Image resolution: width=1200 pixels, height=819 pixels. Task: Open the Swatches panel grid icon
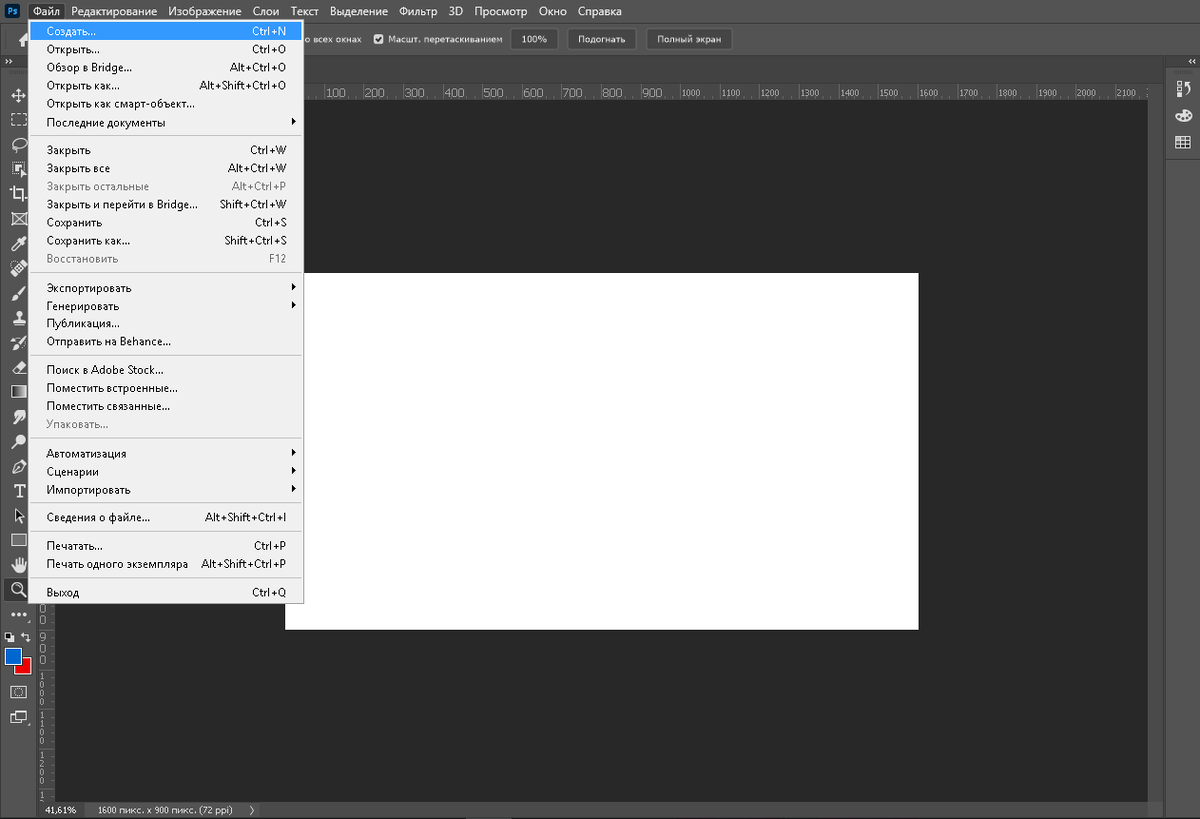[1183, 142]
